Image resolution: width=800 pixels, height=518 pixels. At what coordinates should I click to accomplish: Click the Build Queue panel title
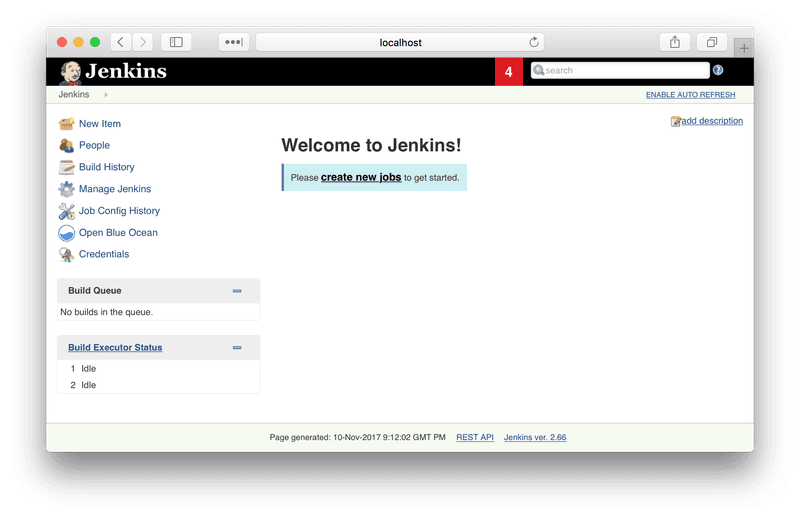click(x=95, y=290)
